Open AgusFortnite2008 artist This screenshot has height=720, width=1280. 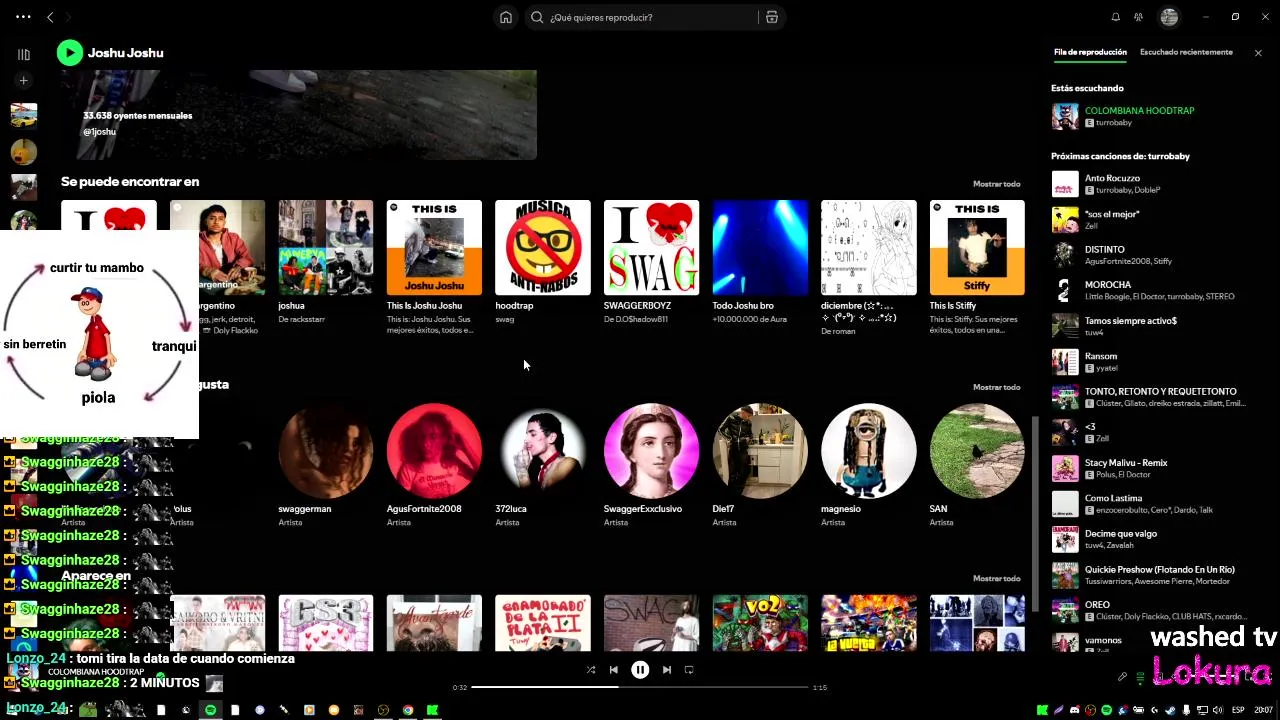click(x=434, y=451)
